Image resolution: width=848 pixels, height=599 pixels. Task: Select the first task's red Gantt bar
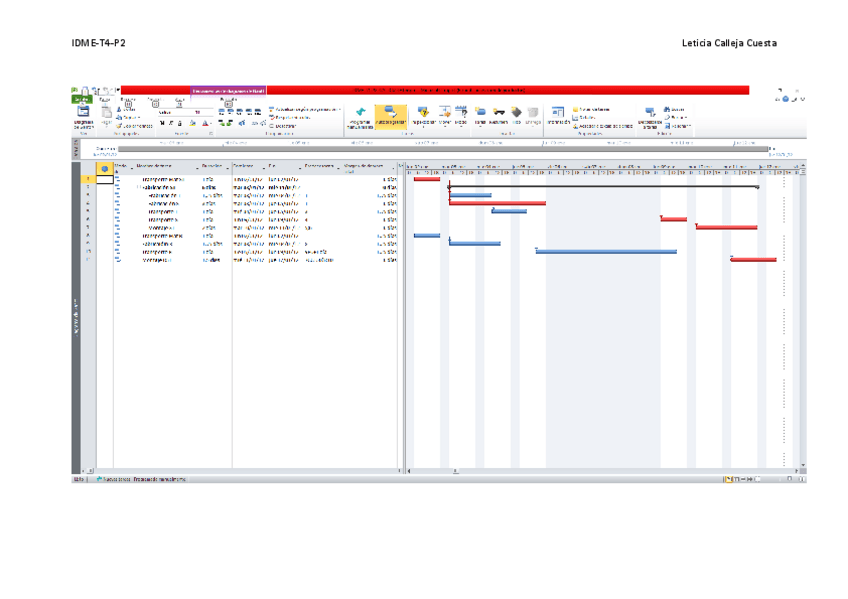427,179
